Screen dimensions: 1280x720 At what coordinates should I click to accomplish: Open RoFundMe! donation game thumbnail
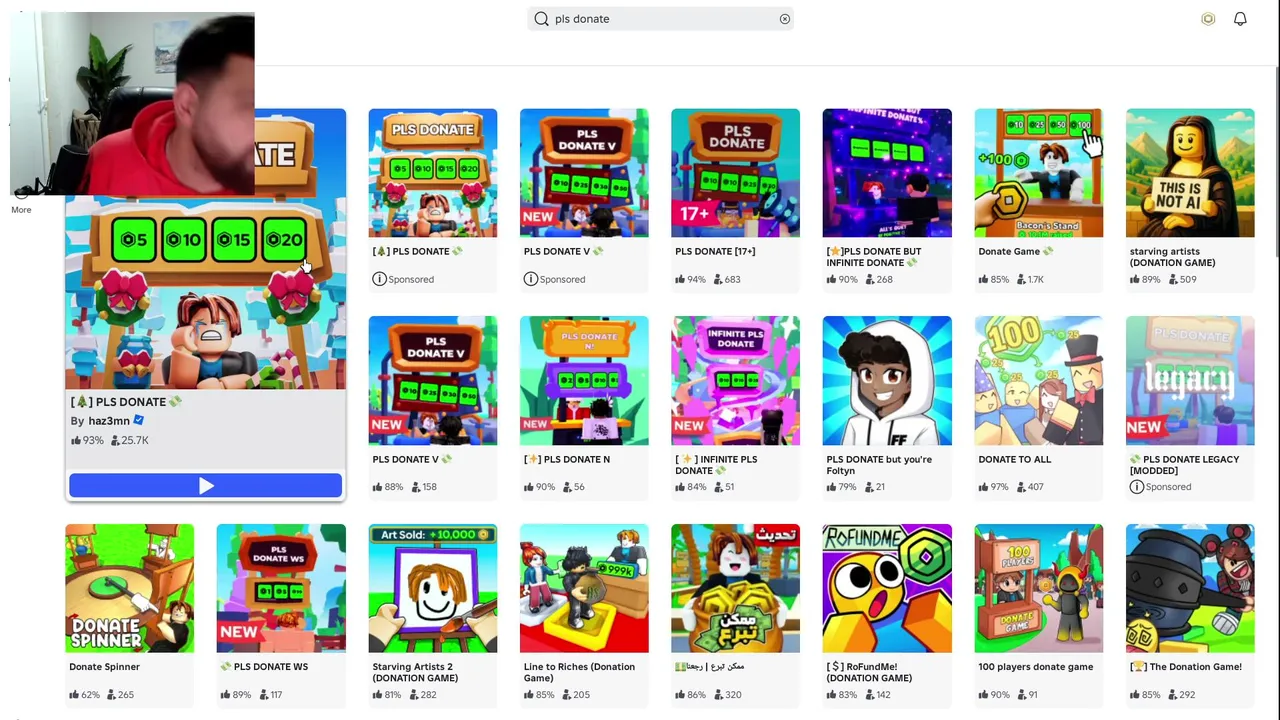887,588
